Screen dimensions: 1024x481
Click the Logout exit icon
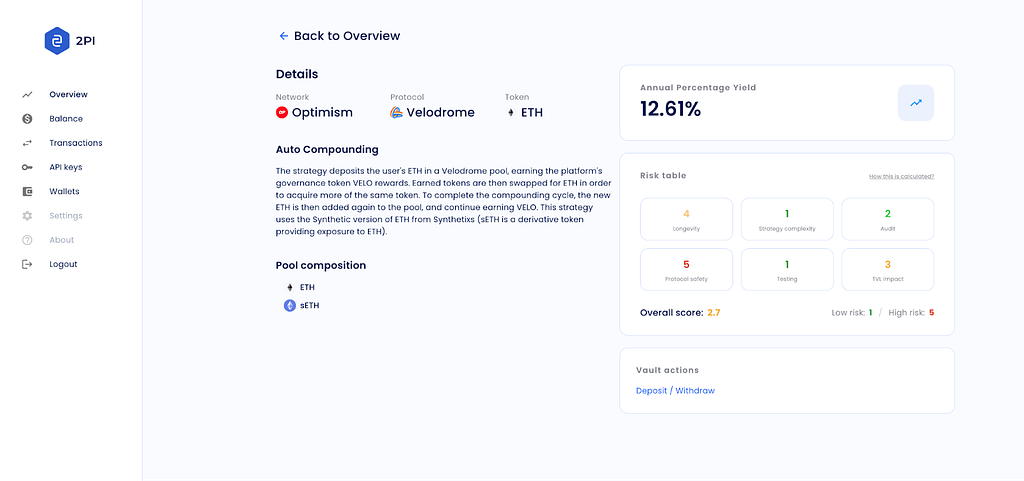point(27,264)
